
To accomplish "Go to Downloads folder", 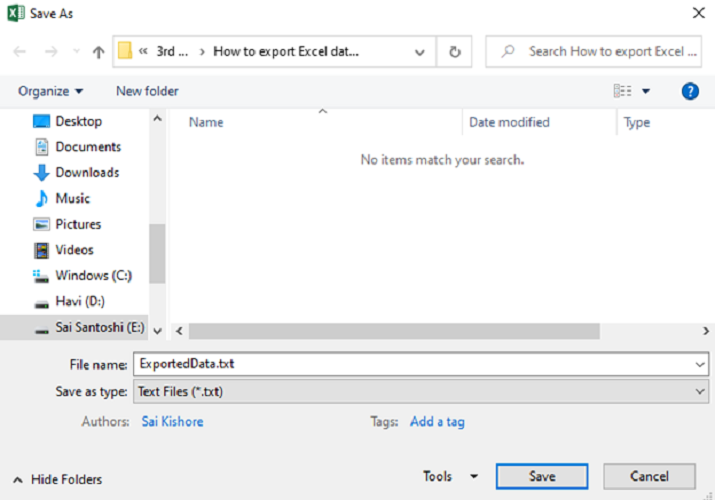I will click(88, 172).
